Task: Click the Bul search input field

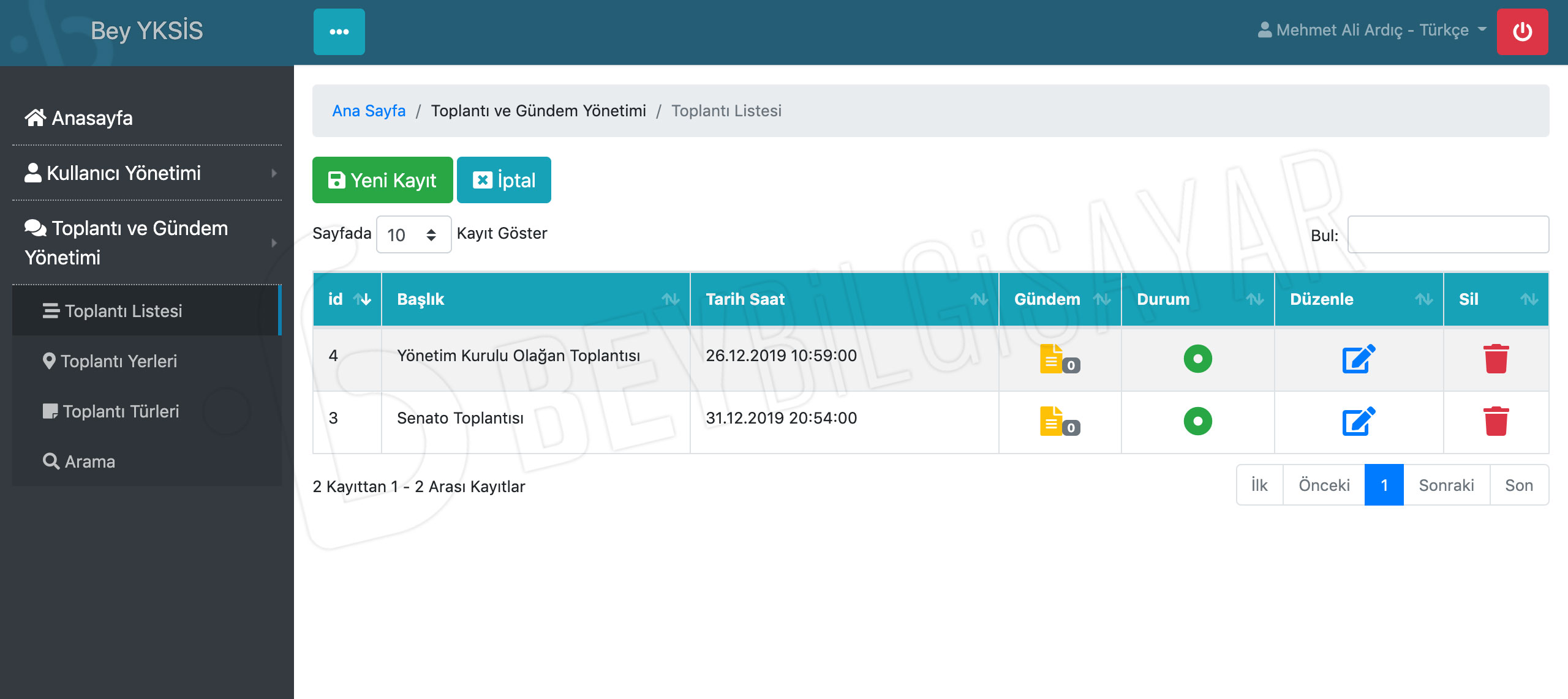Action: pyautogui.click(x=1447, y=234)
